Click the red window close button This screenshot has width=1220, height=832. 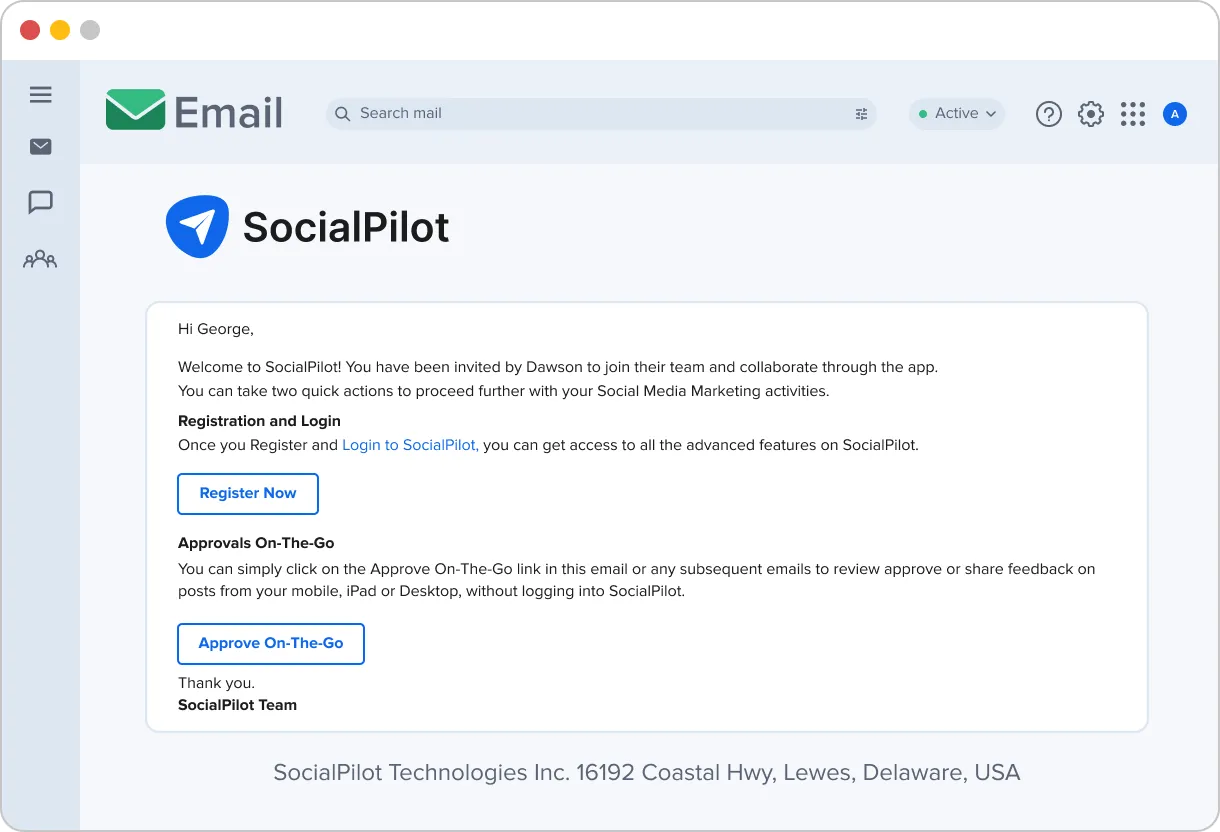(x=31, y=30)
